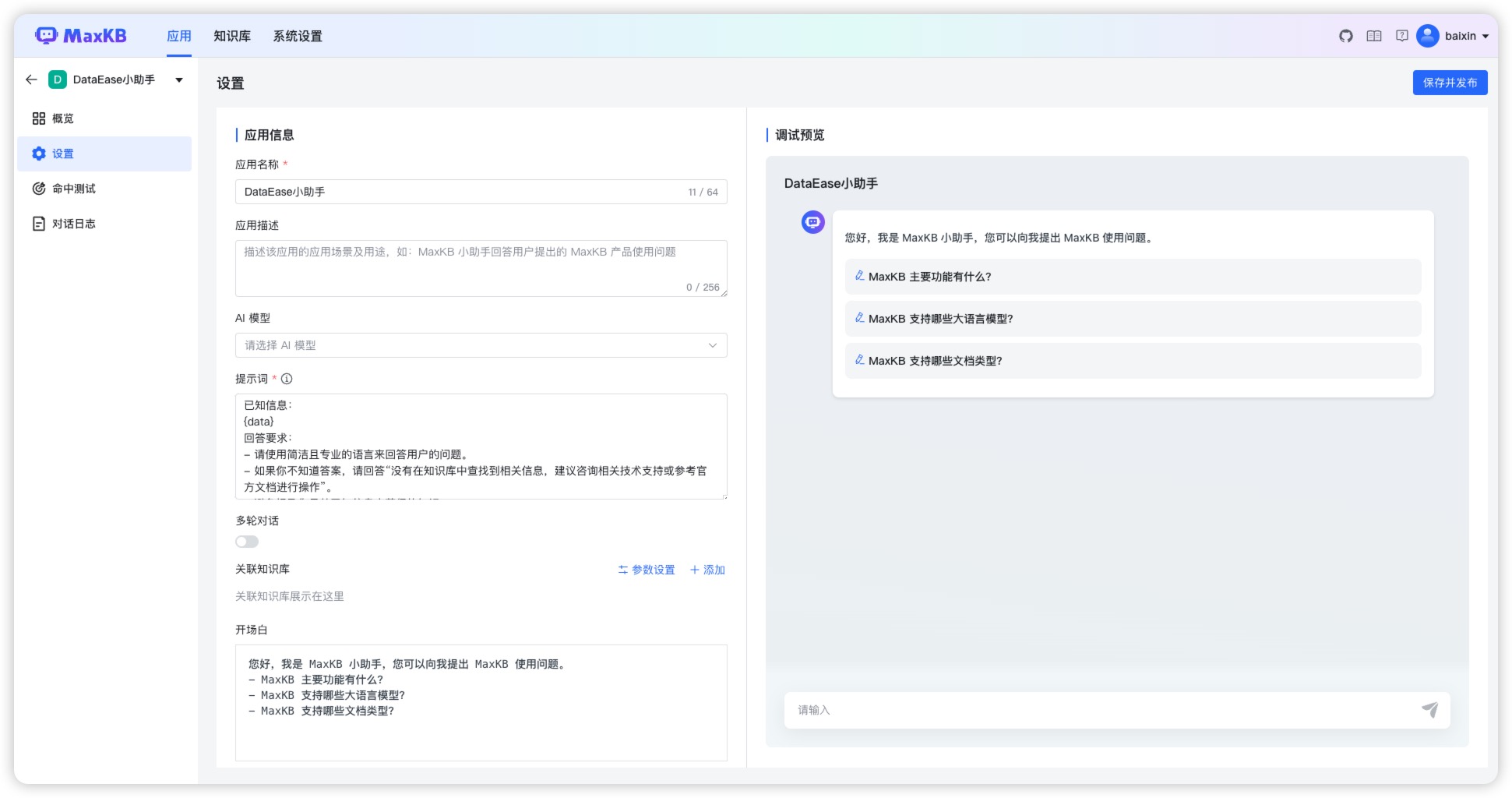
Task: Select the 命中测试 sidebar item
Action: (x=76, y=188)
